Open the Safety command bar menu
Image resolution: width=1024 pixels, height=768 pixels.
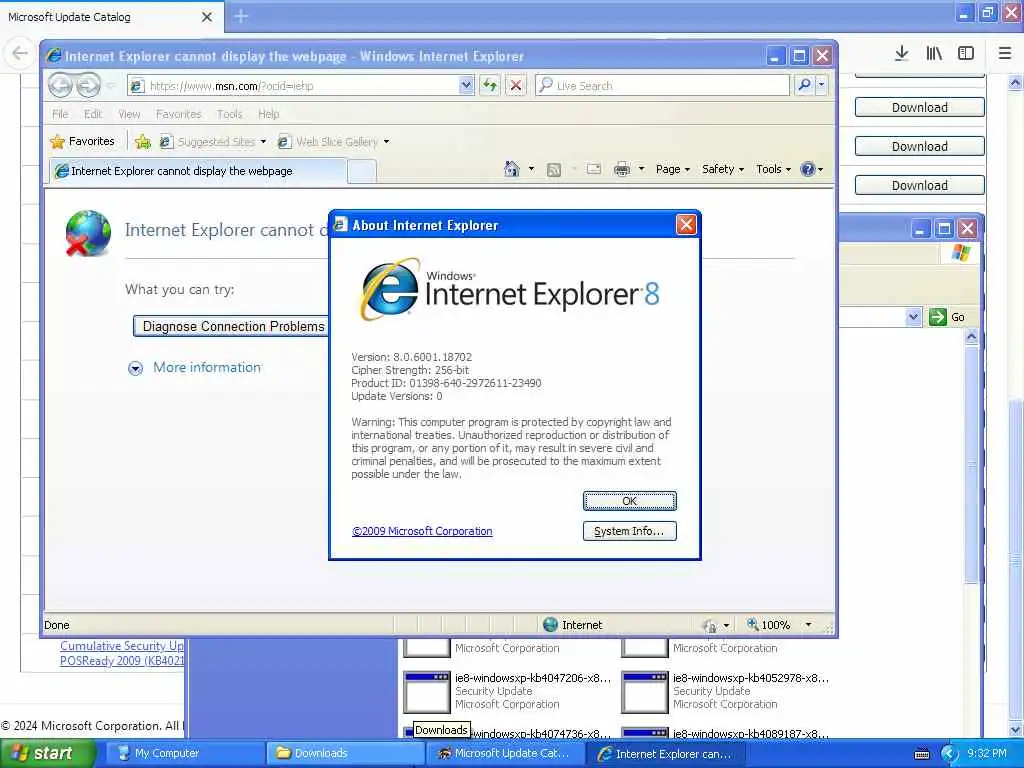[723, 169]
